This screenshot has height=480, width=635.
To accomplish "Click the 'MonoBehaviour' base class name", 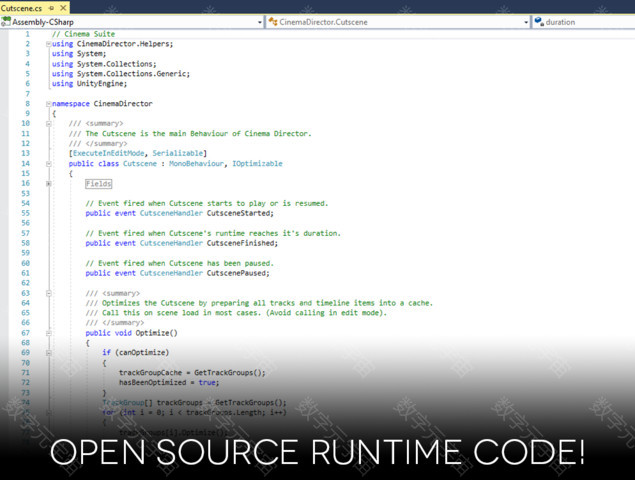I will point(196,164).
